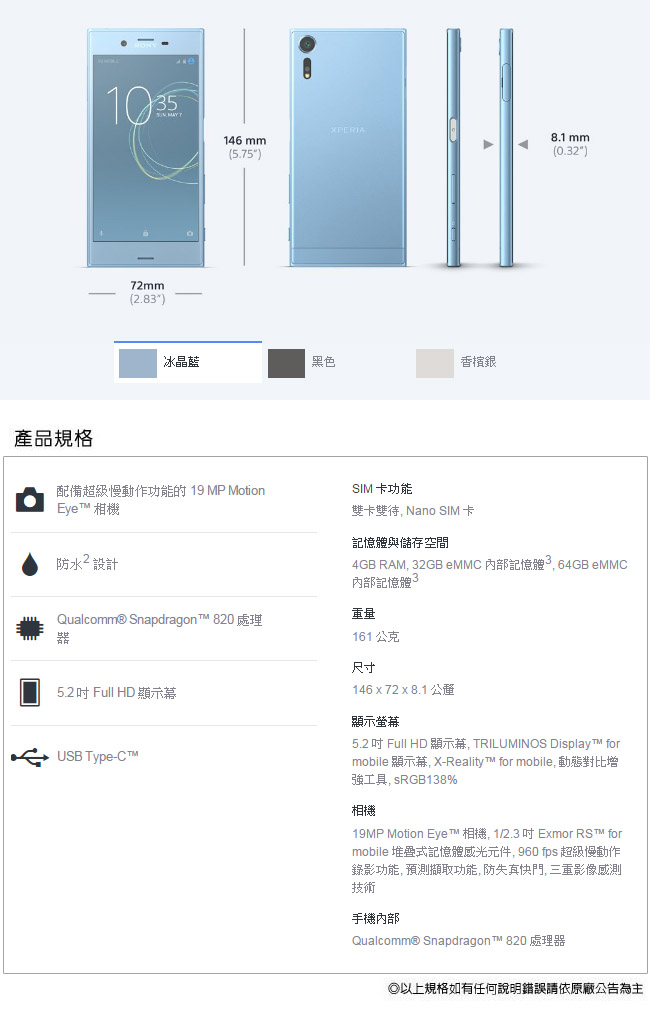Click the camera icon beside 19 MP Motion Eye

click(30, 500)
